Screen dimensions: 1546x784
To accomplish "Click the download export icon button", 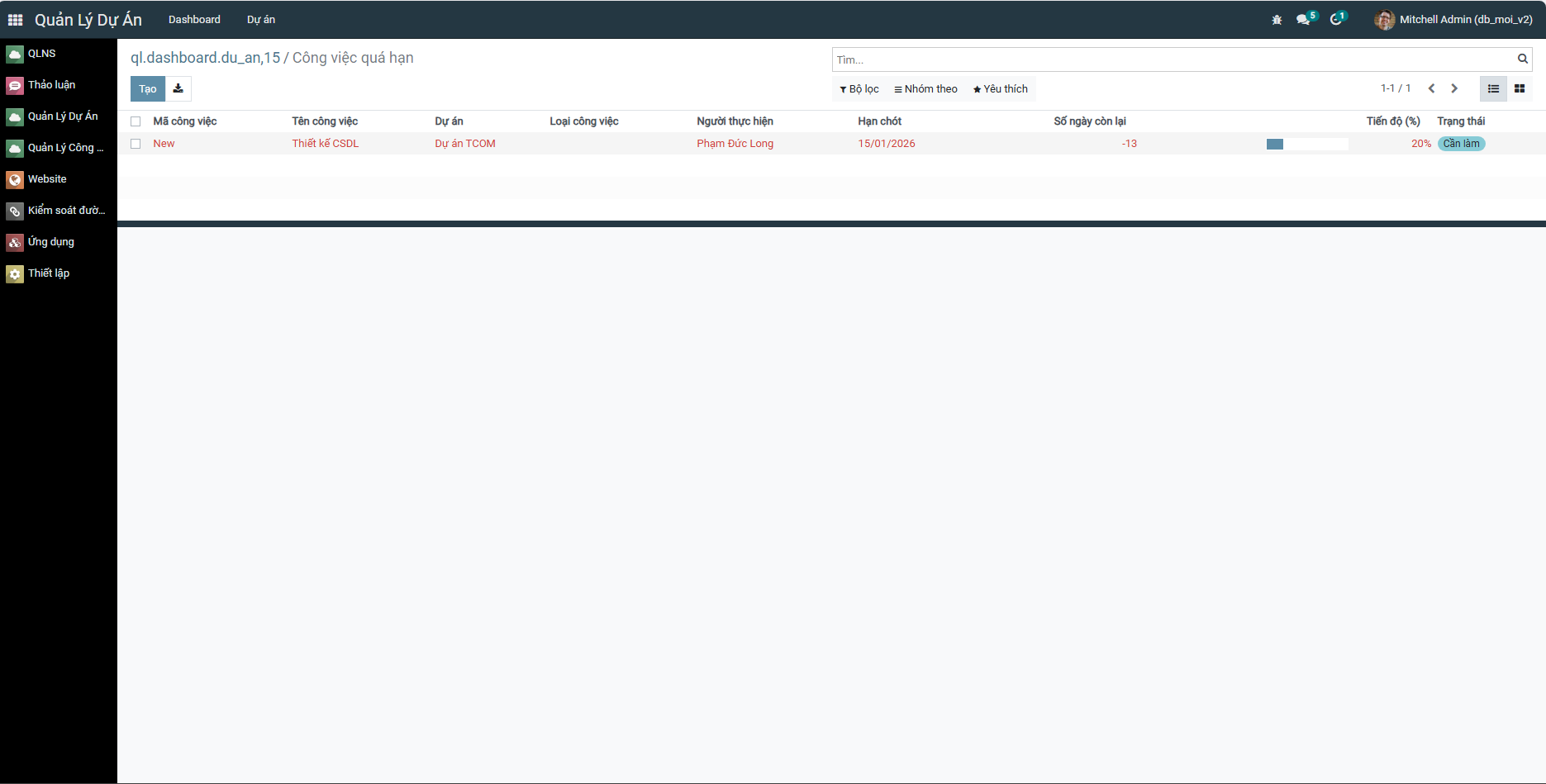I will [x=178, y=88].
